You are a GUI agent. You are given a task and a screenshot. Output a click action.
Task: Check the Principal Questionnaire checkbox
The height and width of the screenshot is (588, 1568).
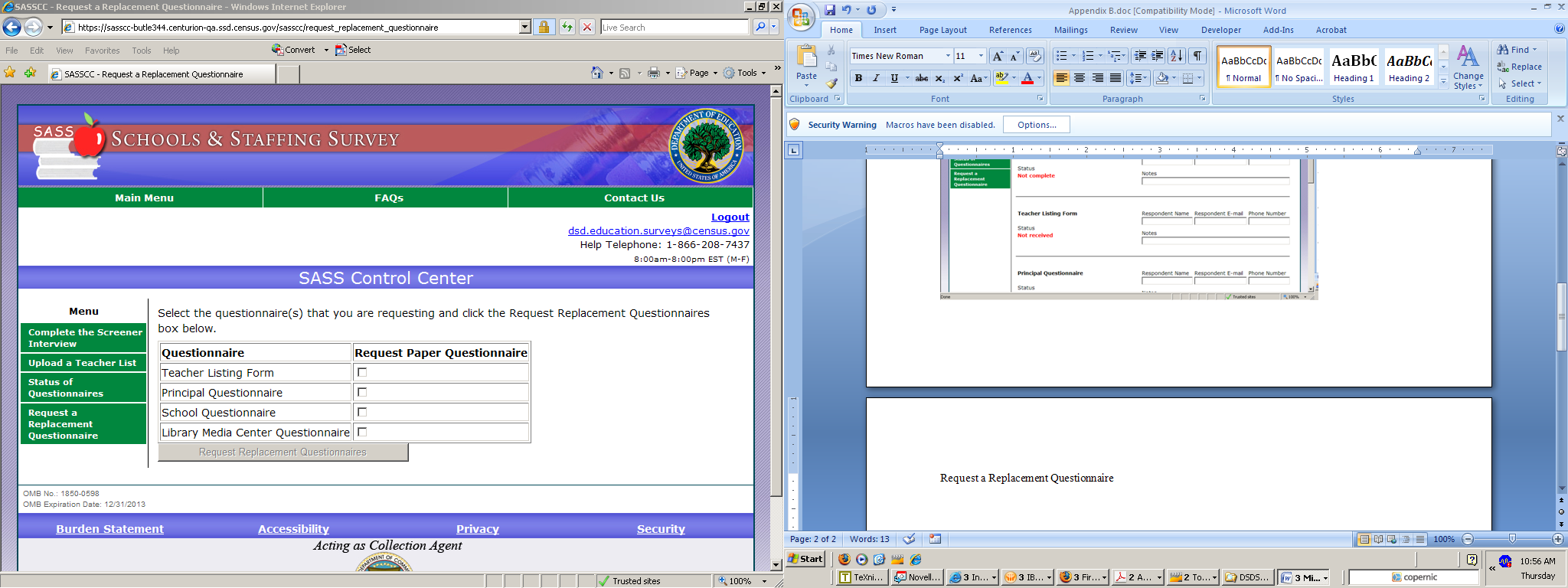point(362,392)
